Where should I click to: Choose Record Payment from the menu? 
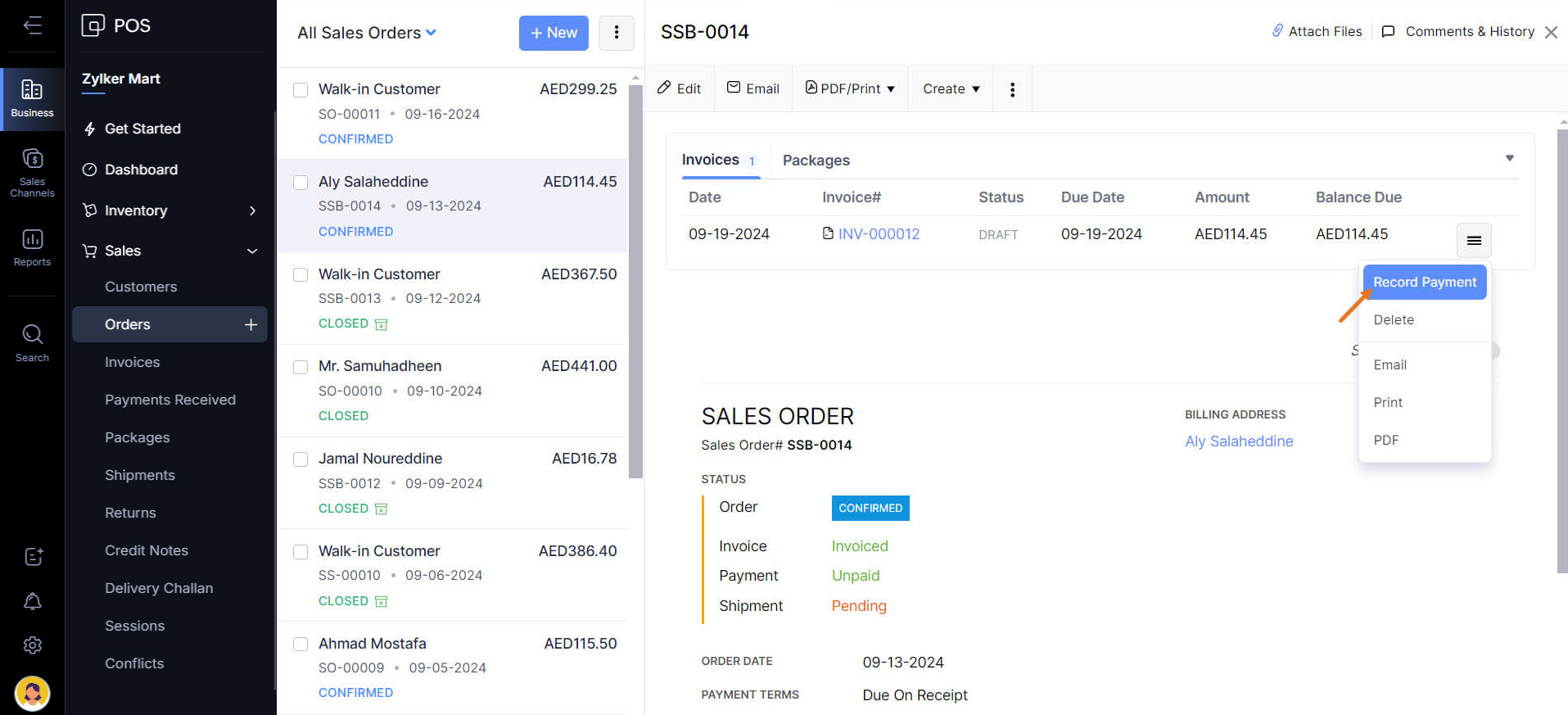coord(1424,283)
